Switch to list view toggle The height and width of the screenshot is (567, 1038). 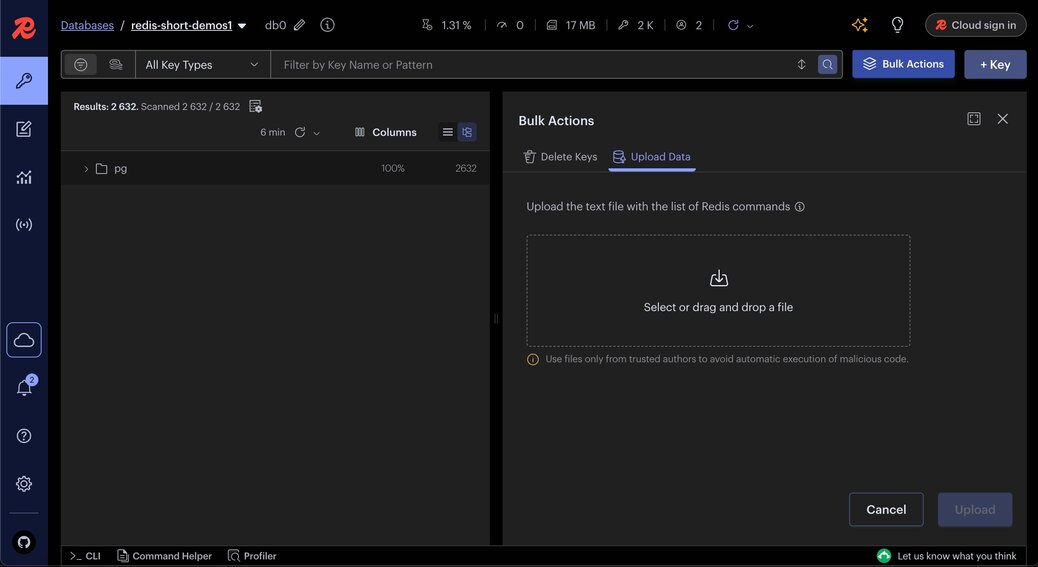448,132
